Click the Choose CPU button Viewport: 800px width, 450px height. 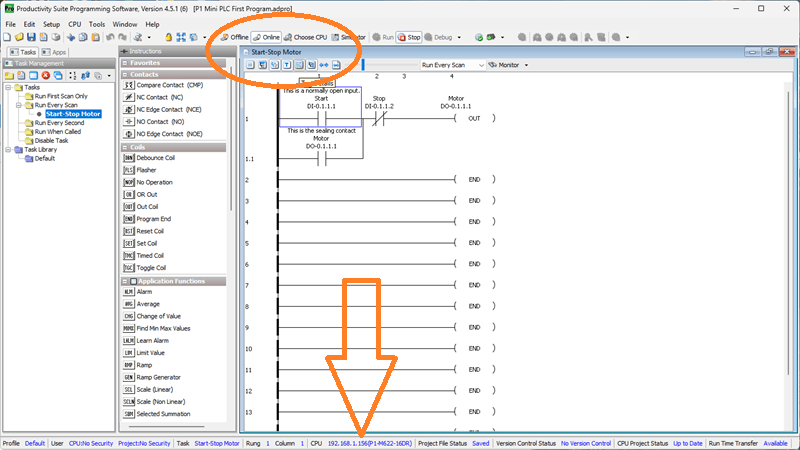coord(305,37)
